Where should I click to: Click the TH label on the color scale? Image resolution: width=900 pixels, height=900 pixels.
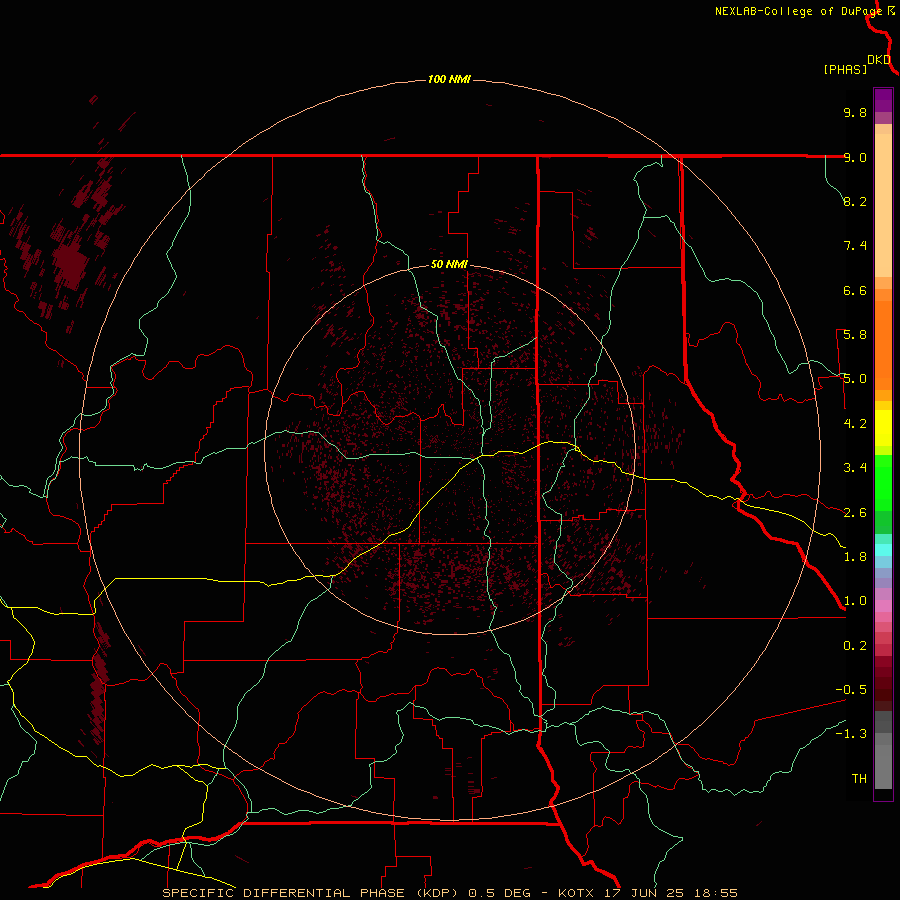859,779
